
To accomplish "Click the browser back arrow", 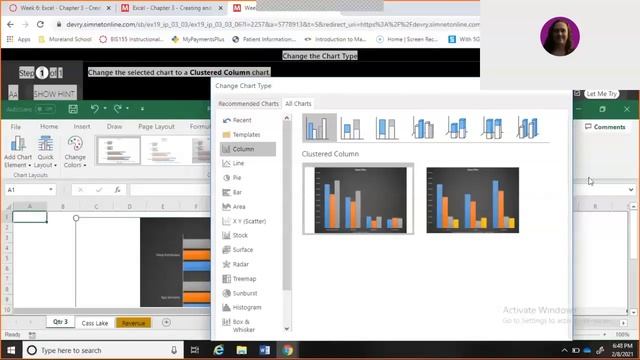I will pos(10,24).
